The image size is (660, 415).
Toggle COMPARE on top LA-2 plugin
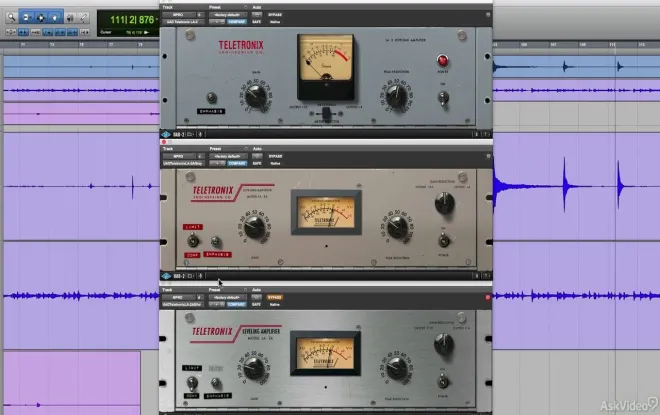(237, 21)
